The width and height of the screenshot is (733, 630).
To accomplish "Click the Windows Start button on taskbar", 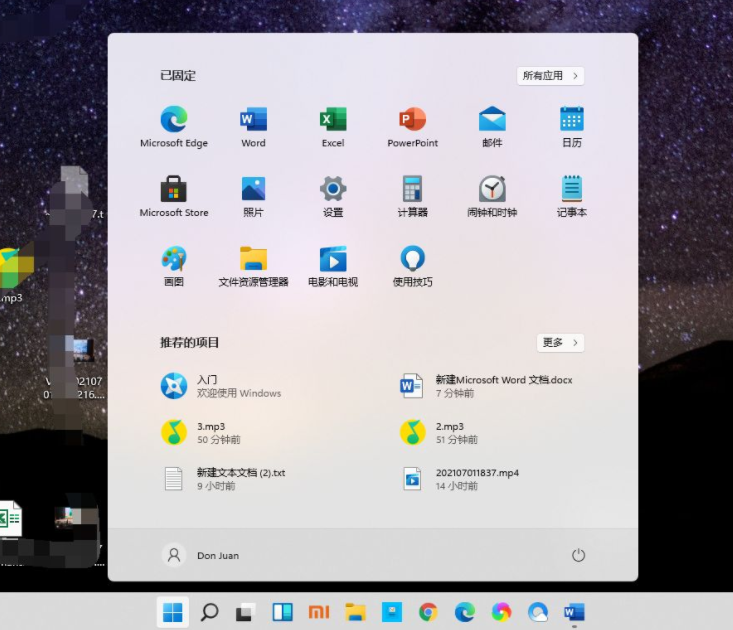I will (172, 612).
